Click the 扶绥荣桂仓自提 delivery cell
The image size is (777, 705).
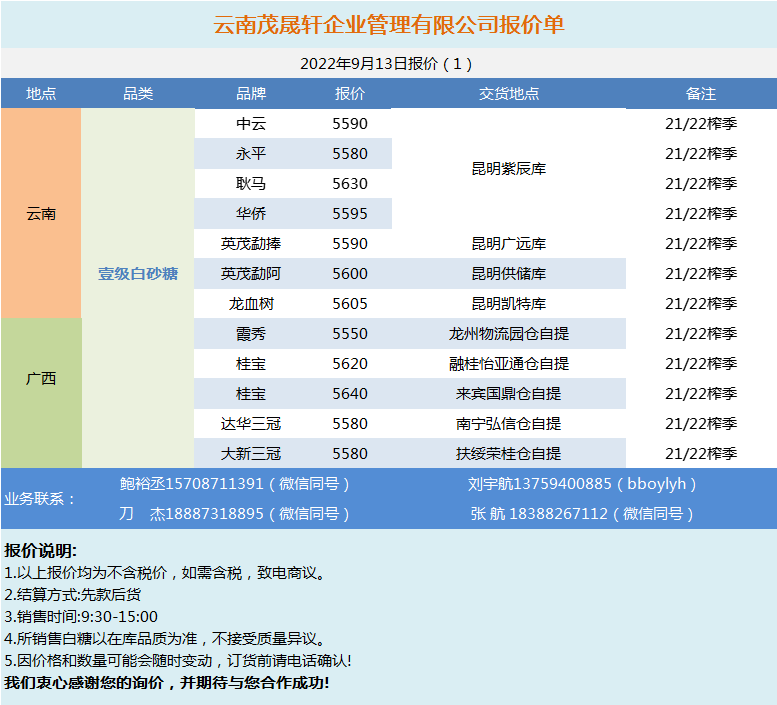tap(508, 454)
